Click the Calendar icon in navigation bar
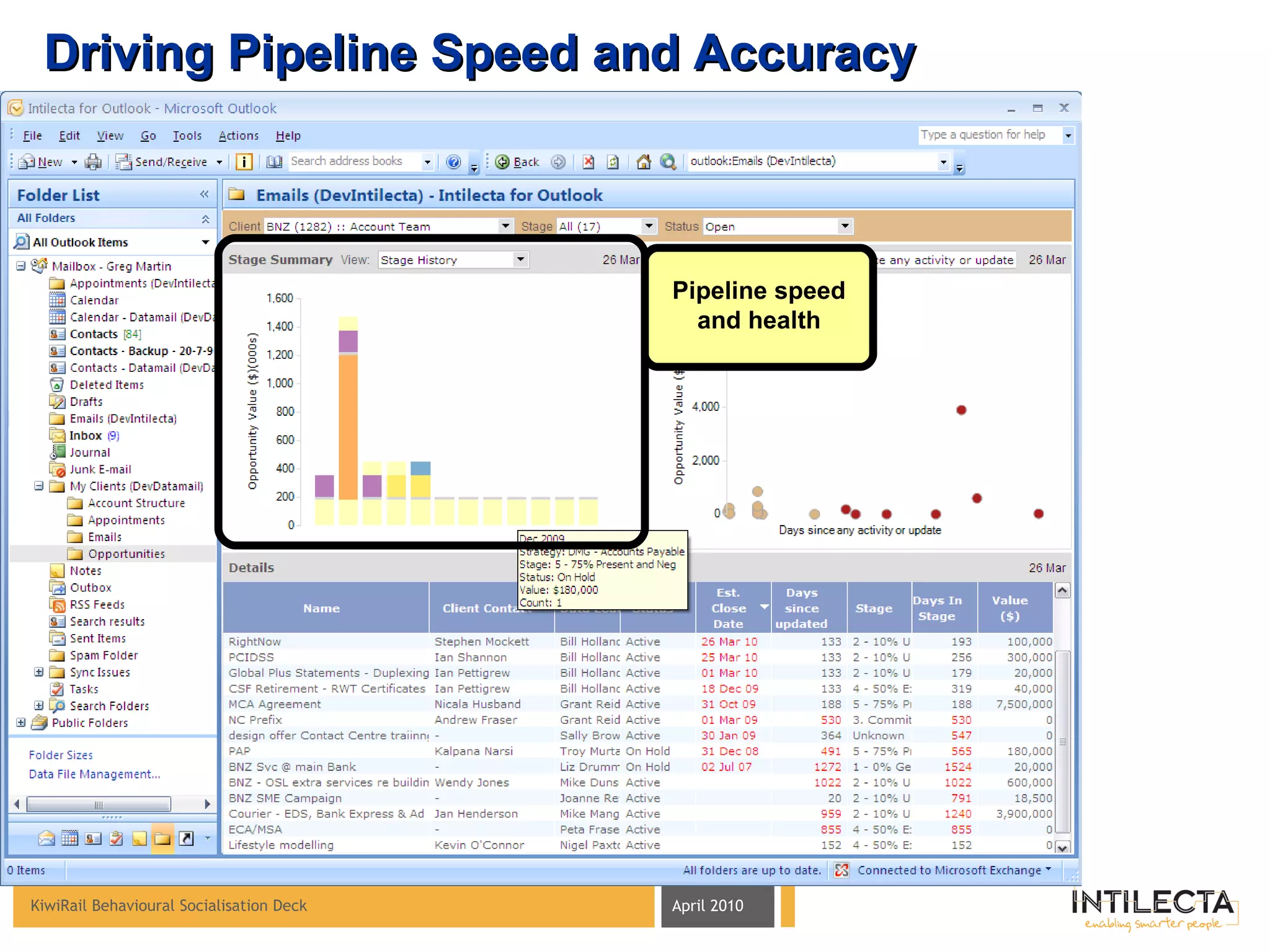 69,839
